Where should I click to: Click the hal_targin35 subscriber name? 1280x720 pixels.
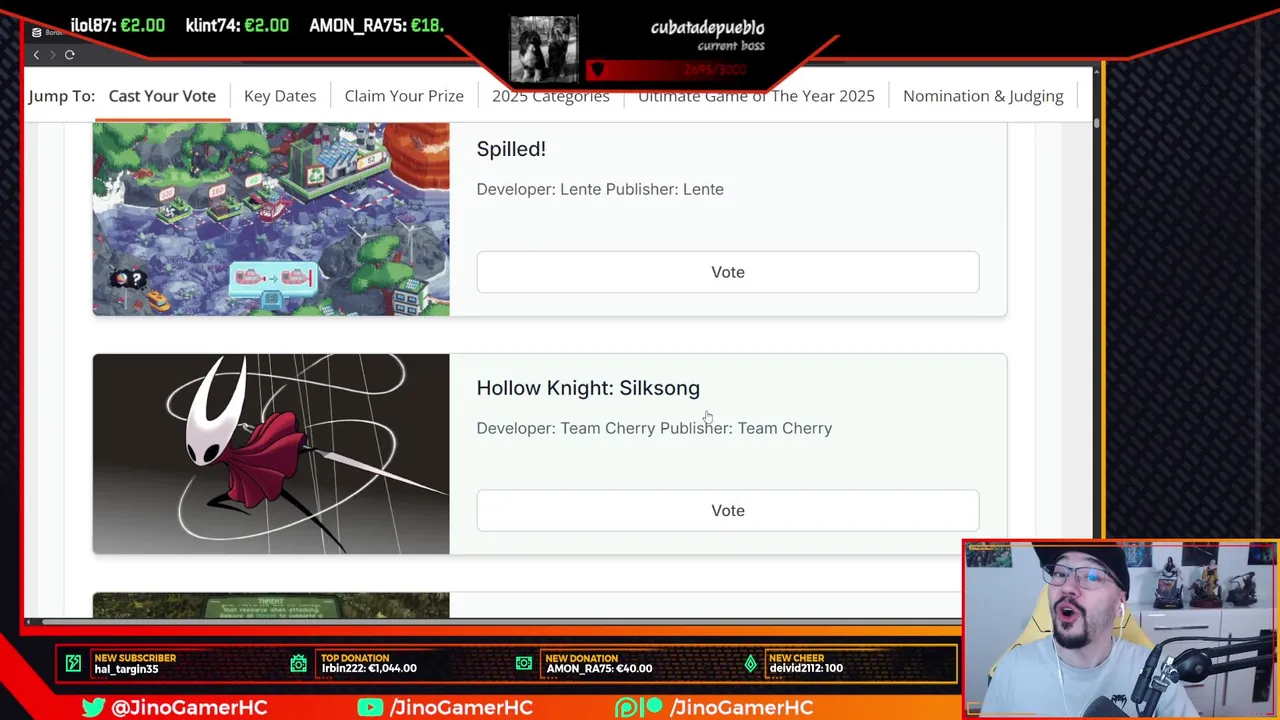tap(126, 669)
